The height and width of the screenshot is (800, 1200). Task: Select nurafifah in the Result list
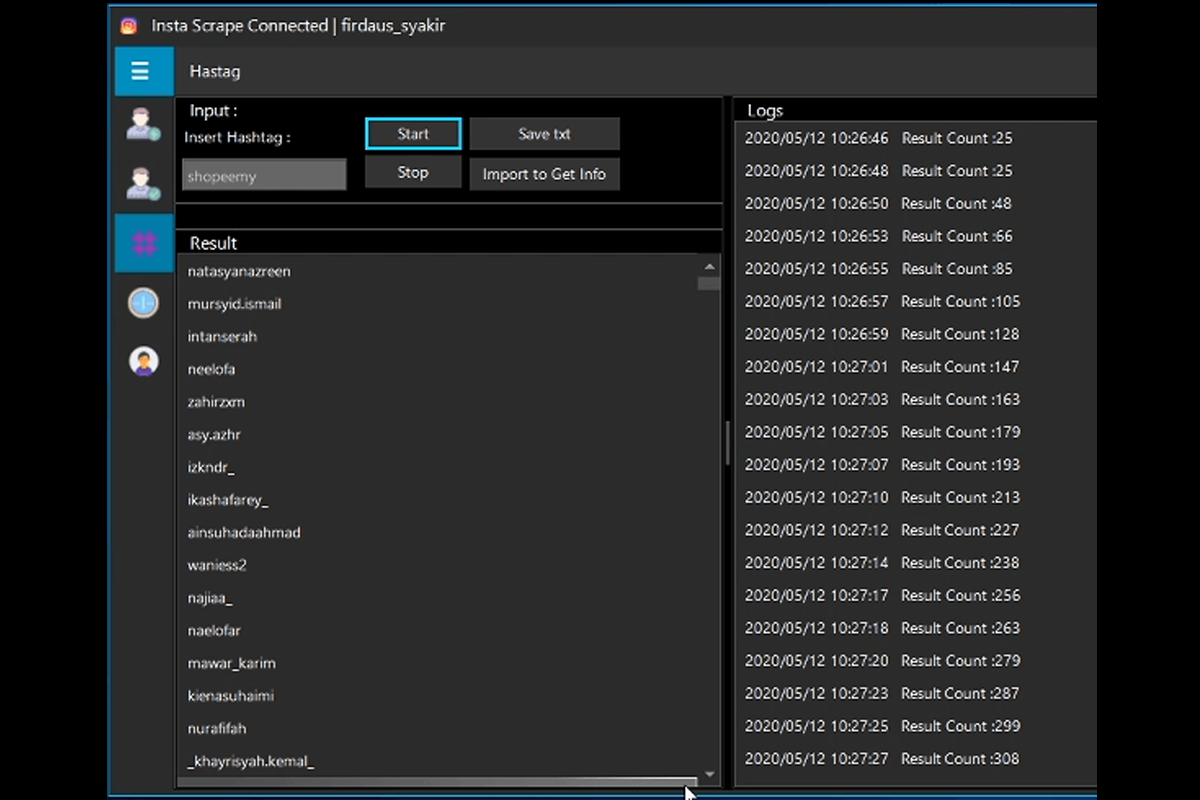(217, 728)
